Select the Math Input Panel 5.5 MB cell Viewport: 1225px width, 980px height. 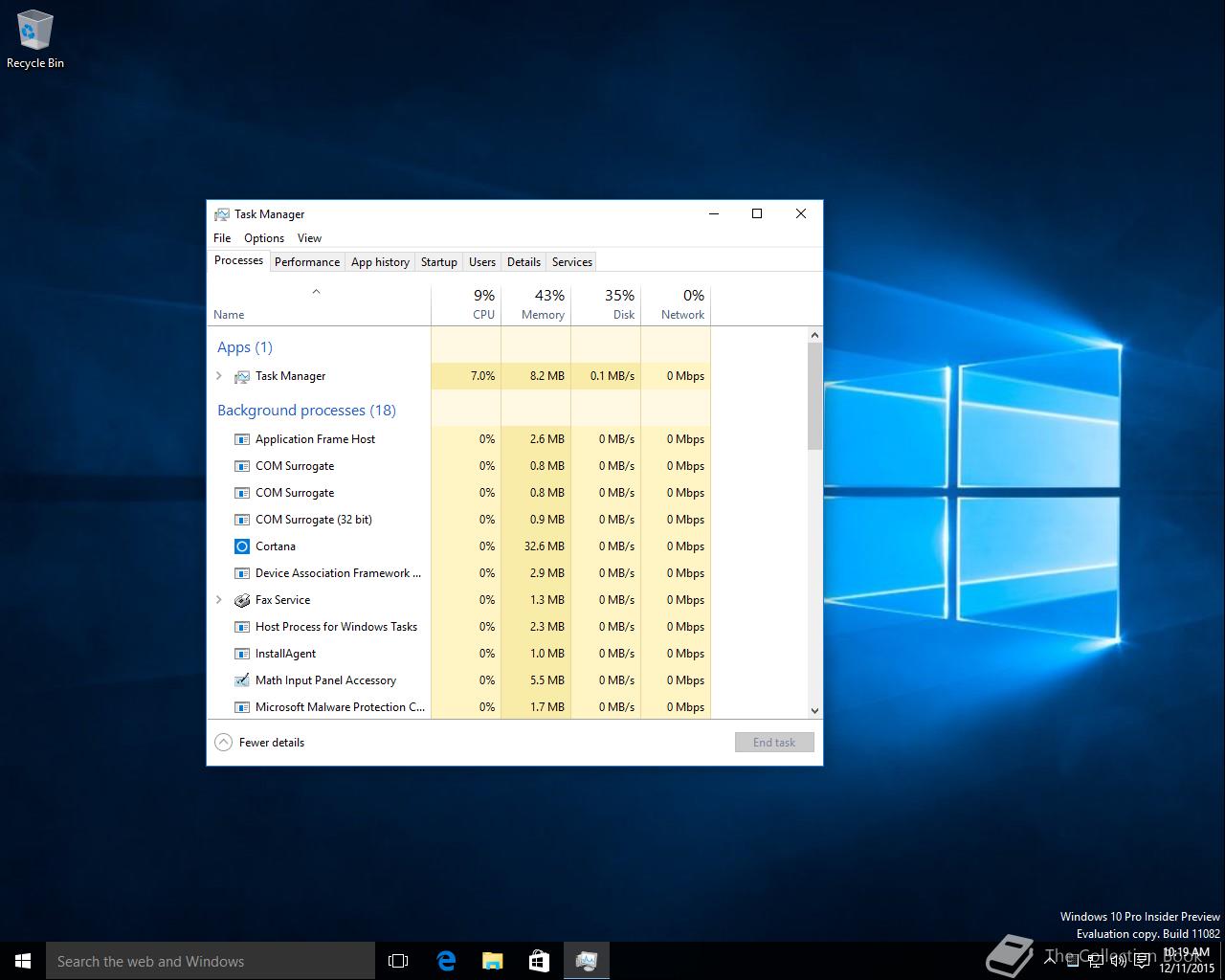(x=536, y=680)
